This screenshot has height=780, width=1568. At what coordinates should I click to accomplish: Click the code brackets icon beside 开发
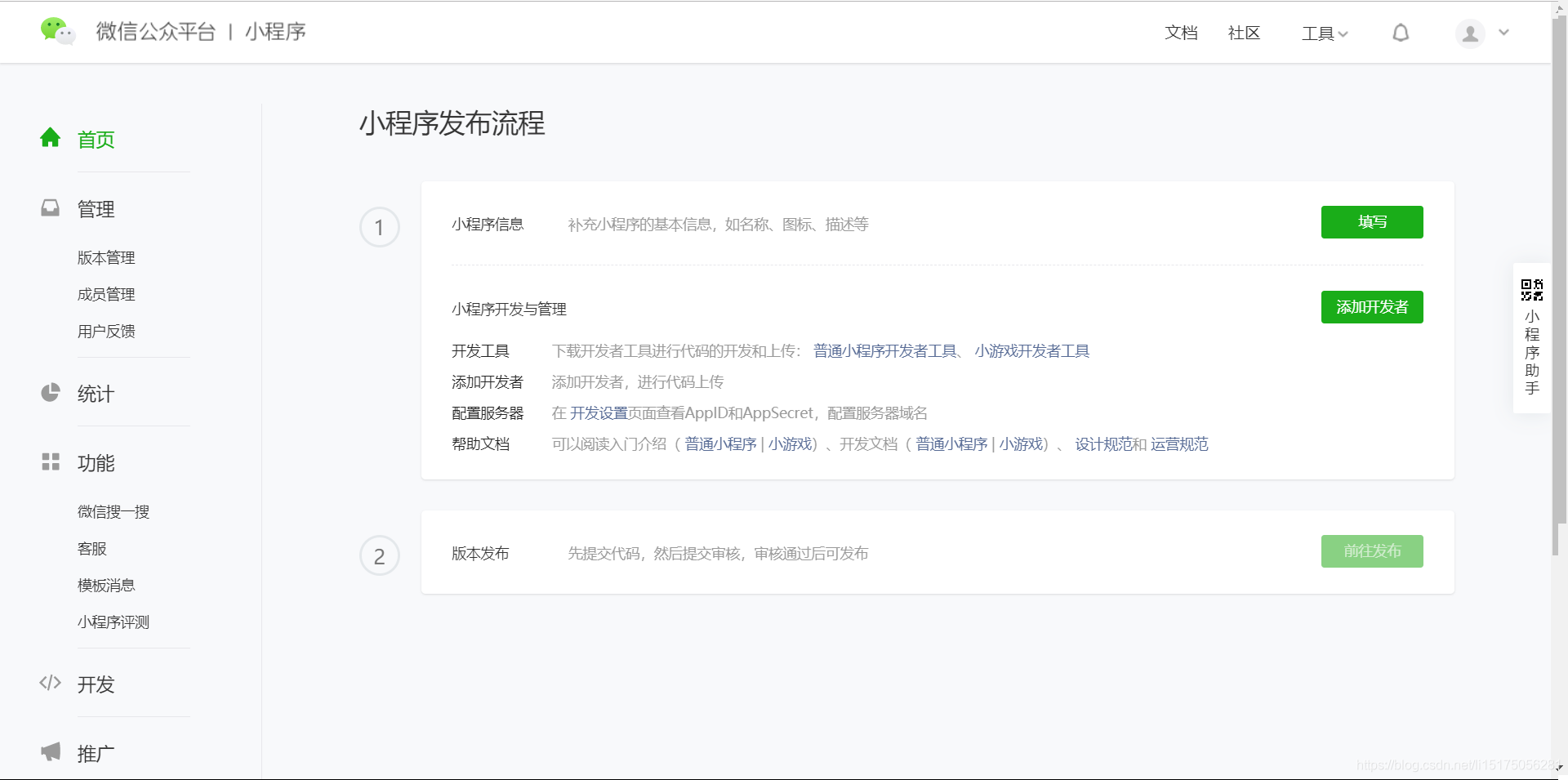[x=51, y=683]
